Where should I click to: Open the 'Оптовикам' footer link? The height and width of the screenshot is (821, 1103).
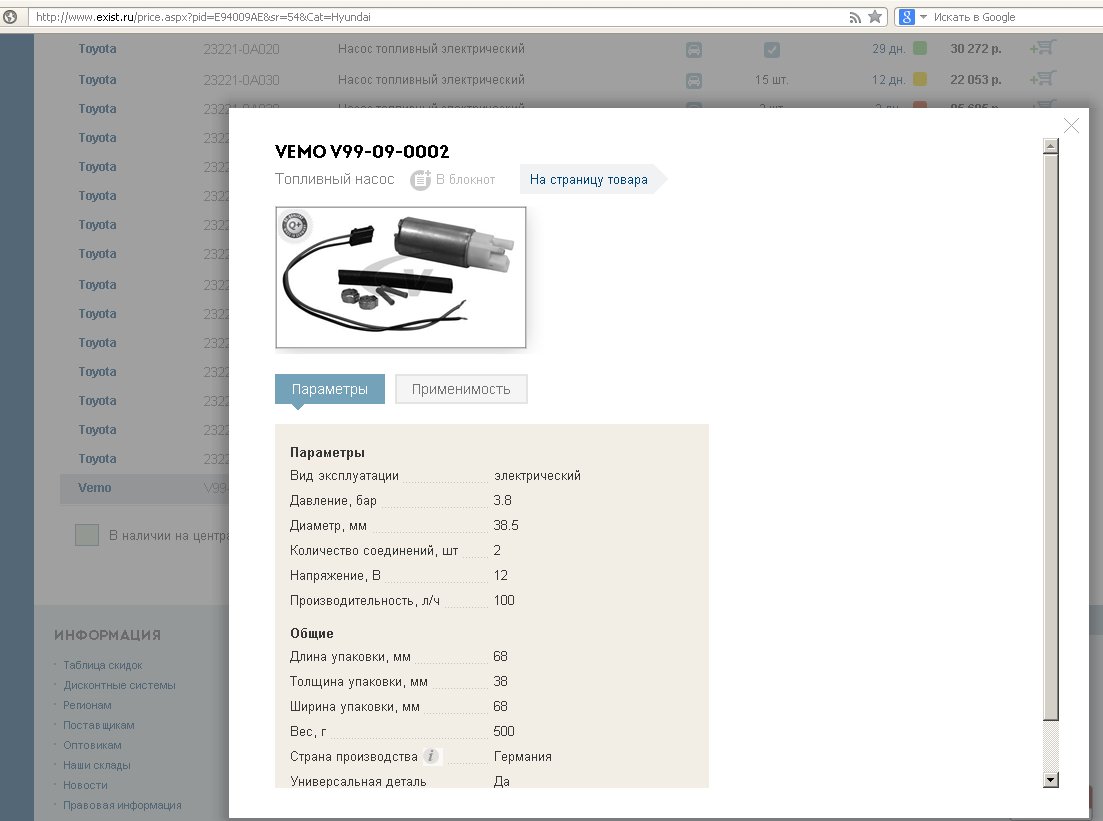click(x=92, y=745)
